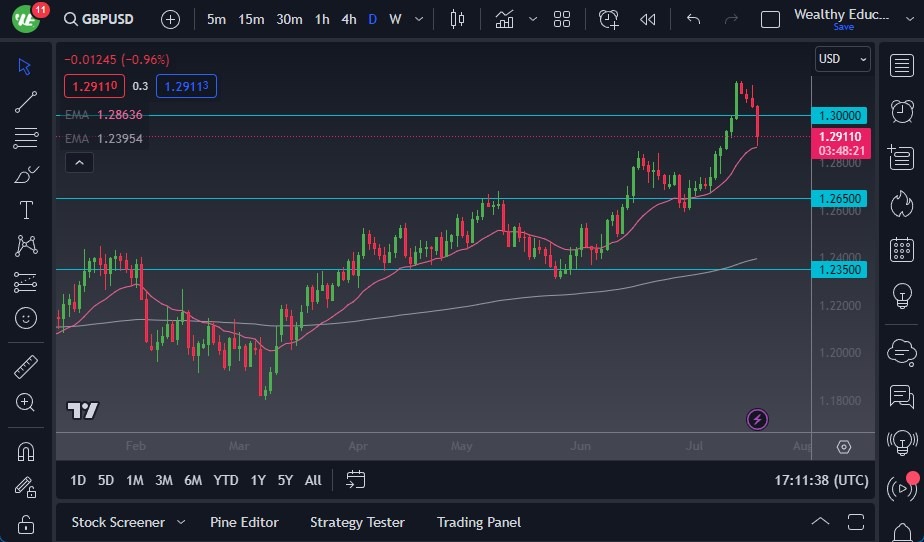Select the 4h timeframe button
This screenshot has width=924, height=542.
point(348,19)
